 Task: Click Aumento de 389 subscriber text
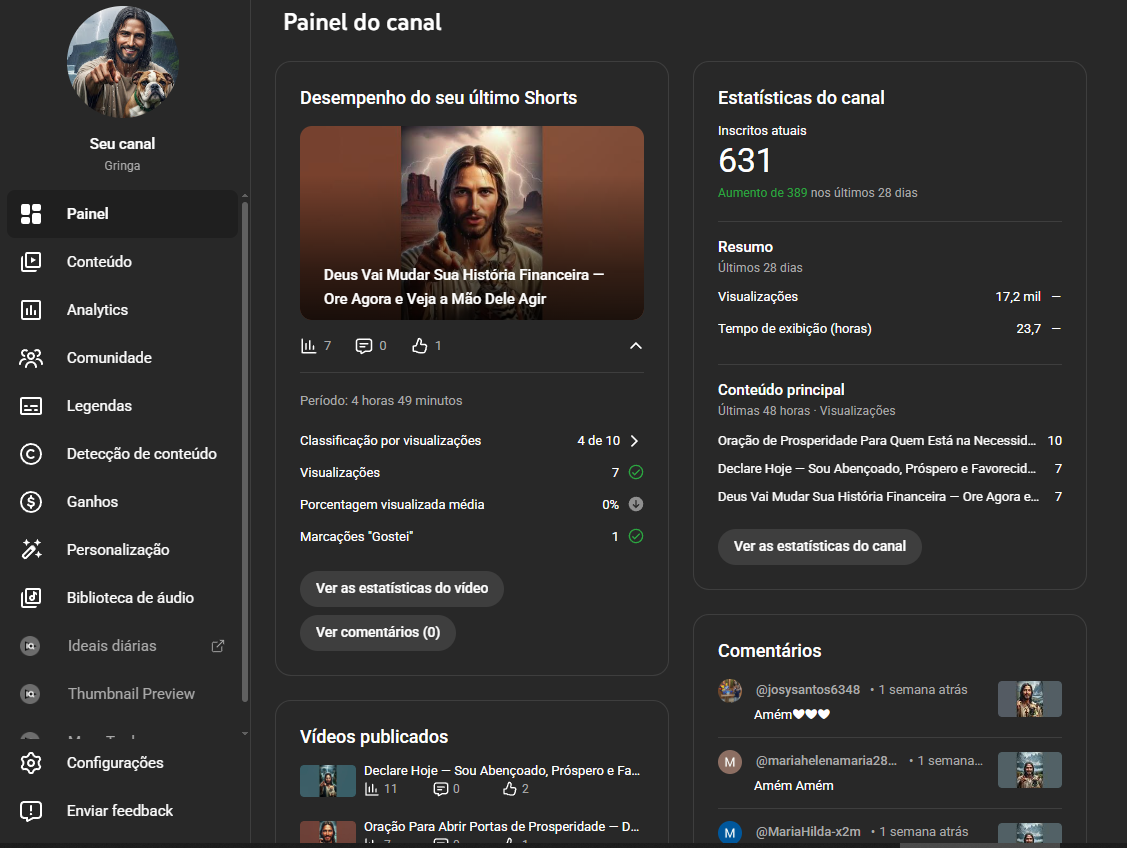click(763, 193)
